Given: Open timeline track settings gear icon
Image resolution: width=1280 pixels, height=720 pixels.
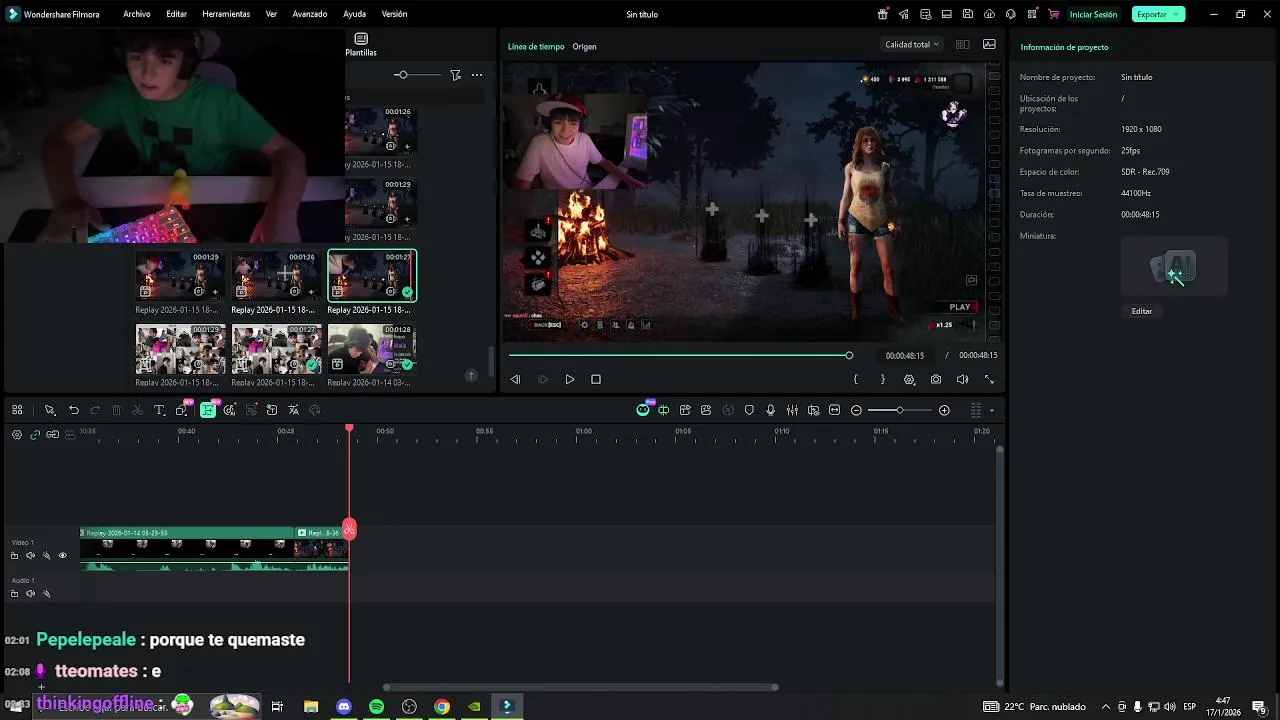Looking at the screenshot, I should pyautogui.click(x=17, y=434).
